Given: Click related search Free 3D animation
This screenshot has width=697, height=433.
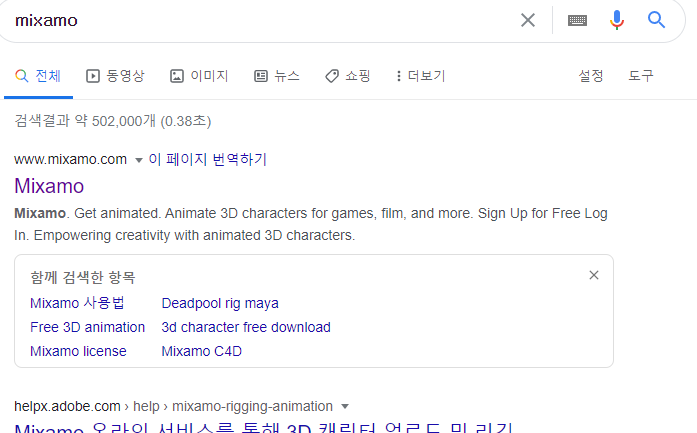Looking at the screenshot, I should pyautogui.click(x=88, y=327).
